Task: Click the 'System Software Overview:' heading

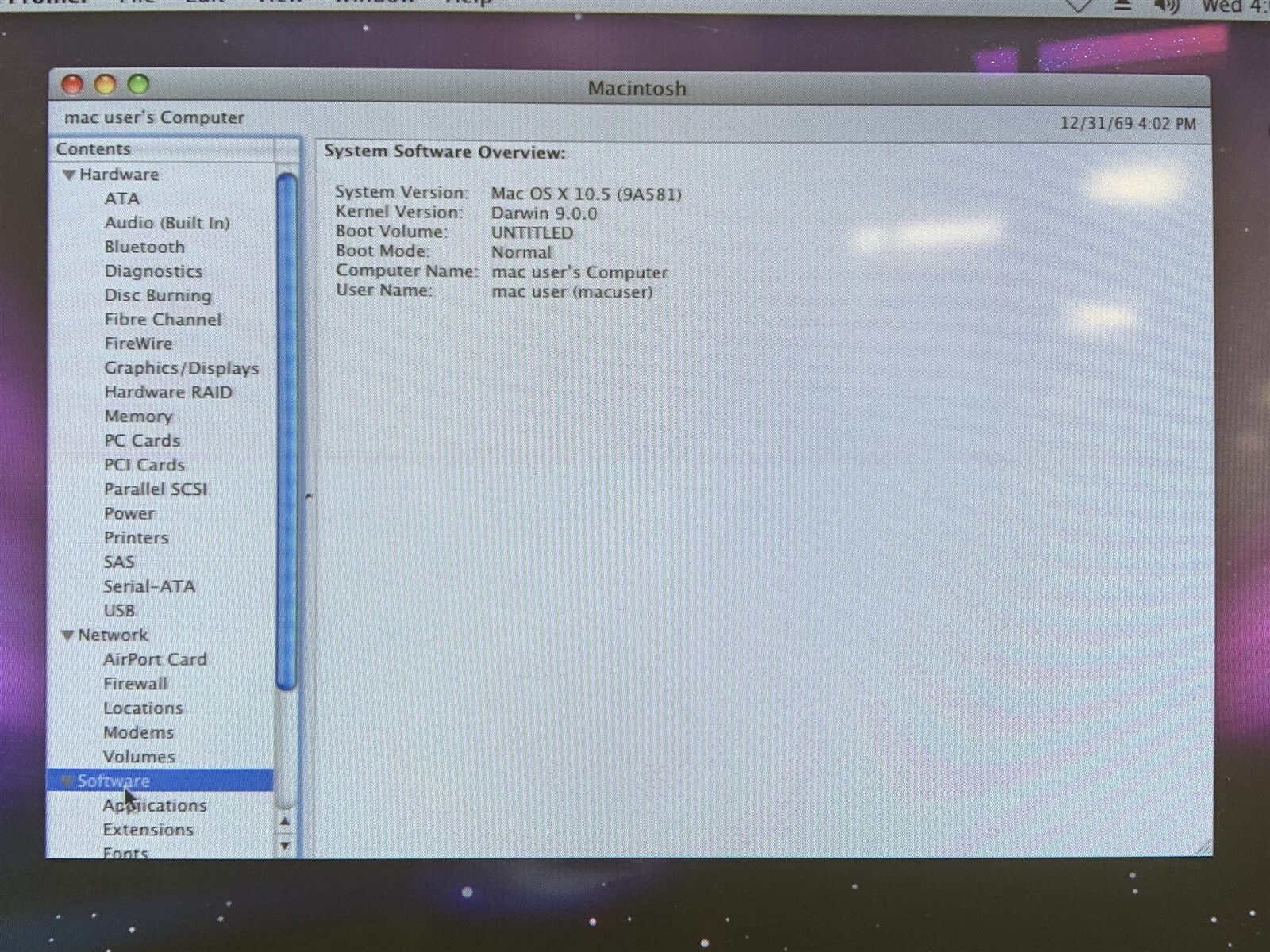Action: [444, 152]
